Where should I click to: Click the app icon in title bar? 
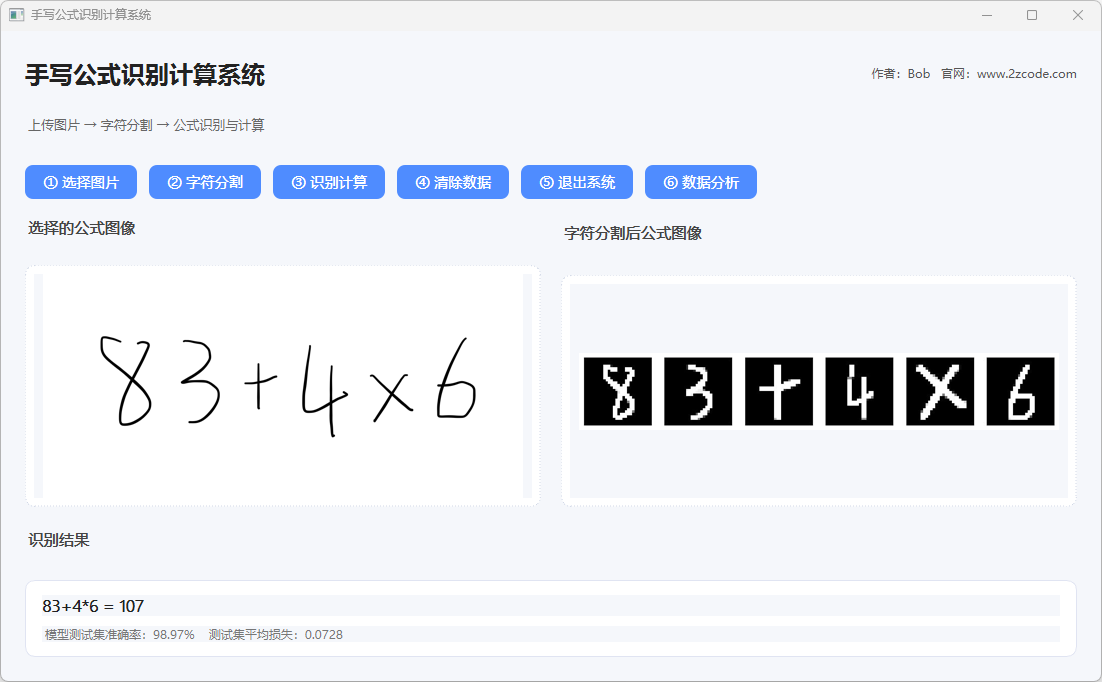click(x=16, y=15)
